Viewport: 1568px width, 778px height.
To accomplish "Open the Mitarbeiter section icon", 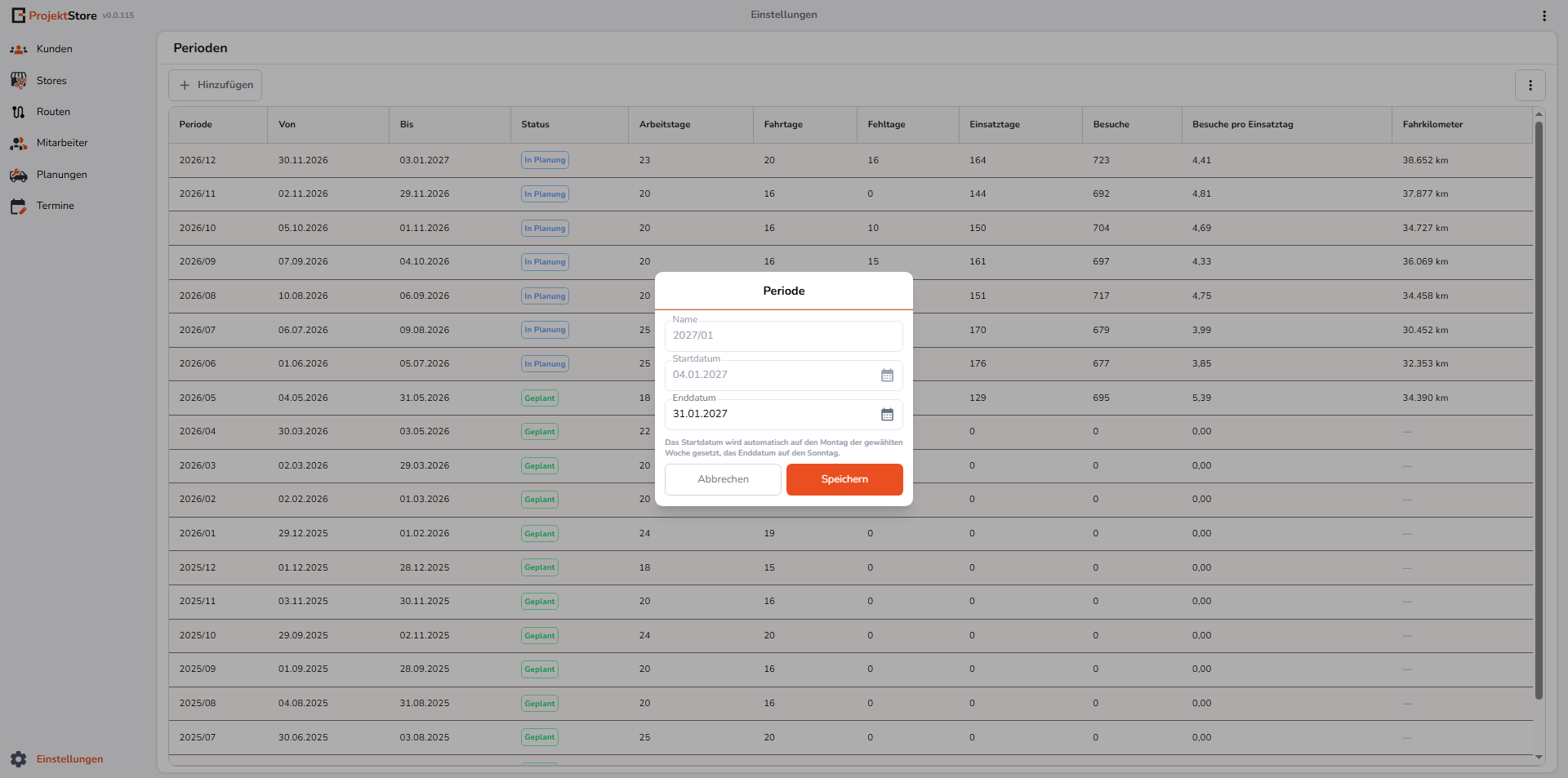I will [18, 144].
